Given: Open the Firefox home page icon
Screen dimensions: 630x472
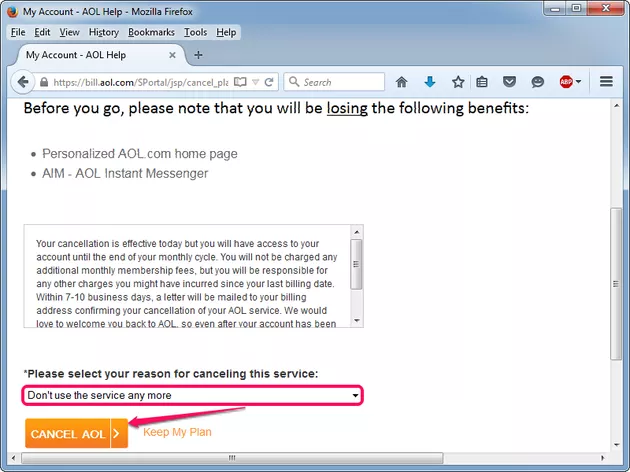Looking at the screenshot, I should coord(401,82).
